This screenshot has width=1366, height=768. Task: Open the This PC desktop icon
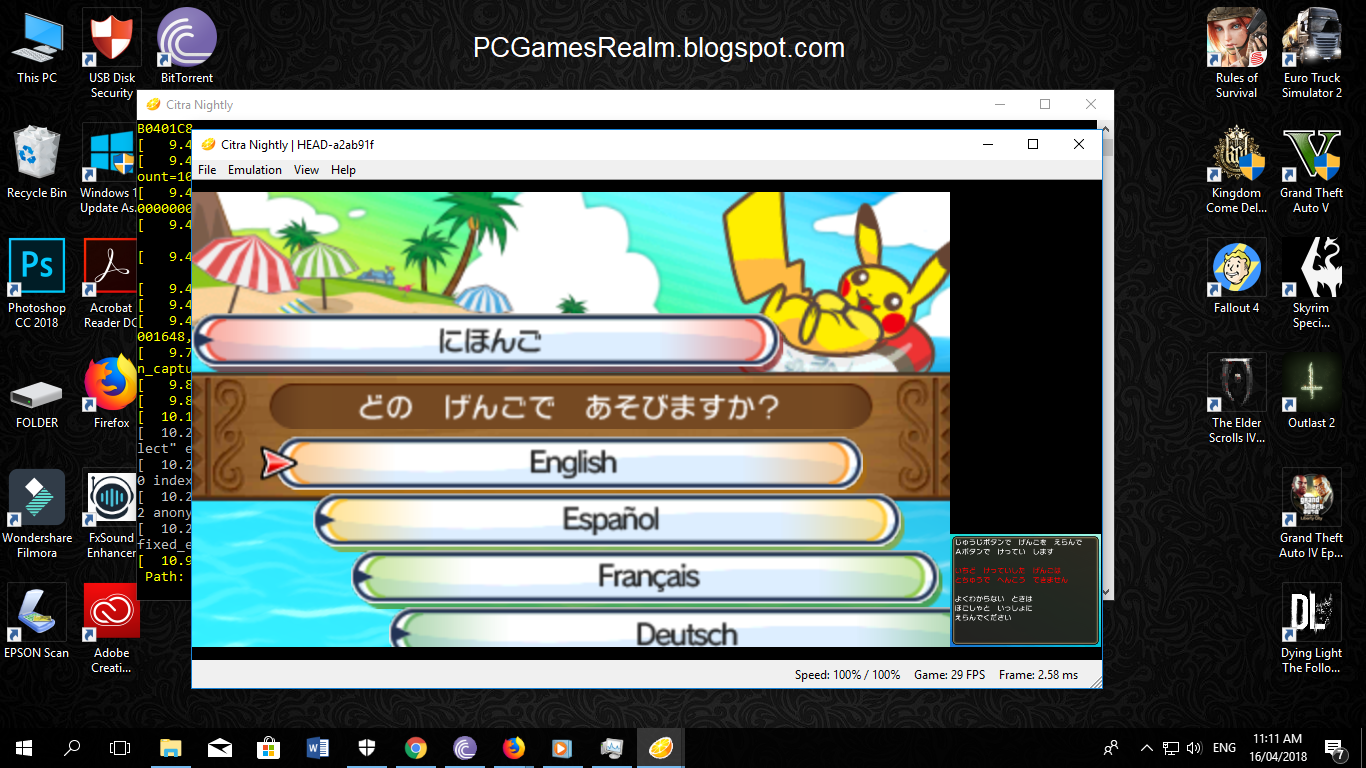click(x=37, y=47)
